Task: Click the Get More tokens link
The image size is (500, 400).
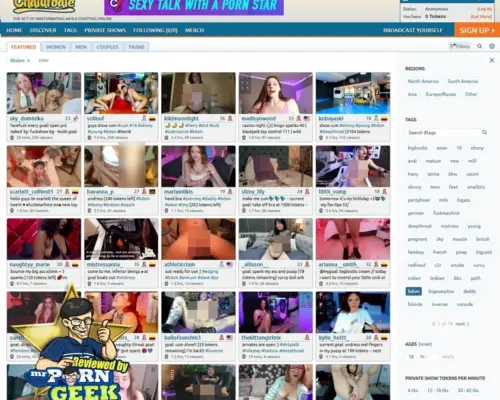Action: [481, 16]
